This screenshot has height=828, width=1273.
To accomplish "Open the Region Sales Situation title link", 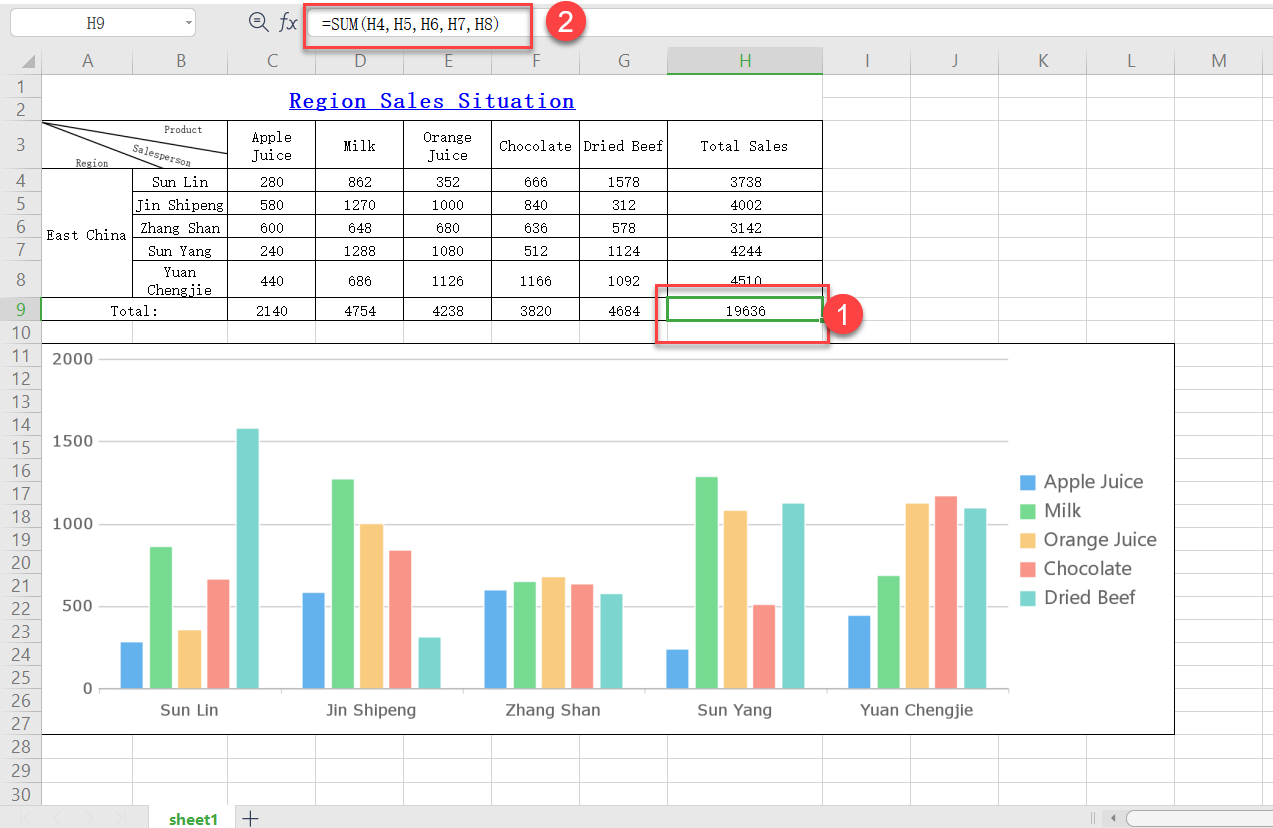I will tap(432, 100).
